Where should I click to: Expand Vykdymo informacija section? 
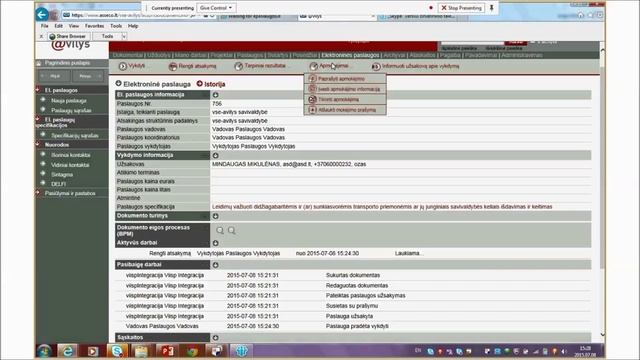216,155
